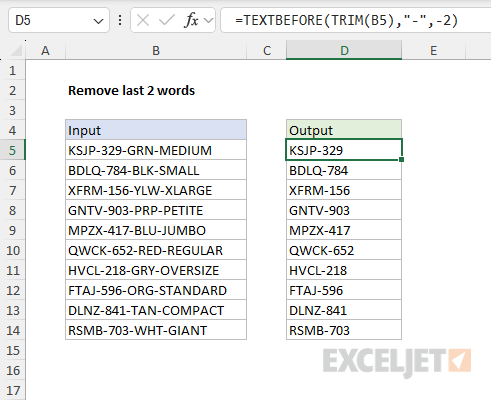This screenshot has height=400, width=491.
Task: Click the select-all triangle at grid corner
Action: [16, 51]
